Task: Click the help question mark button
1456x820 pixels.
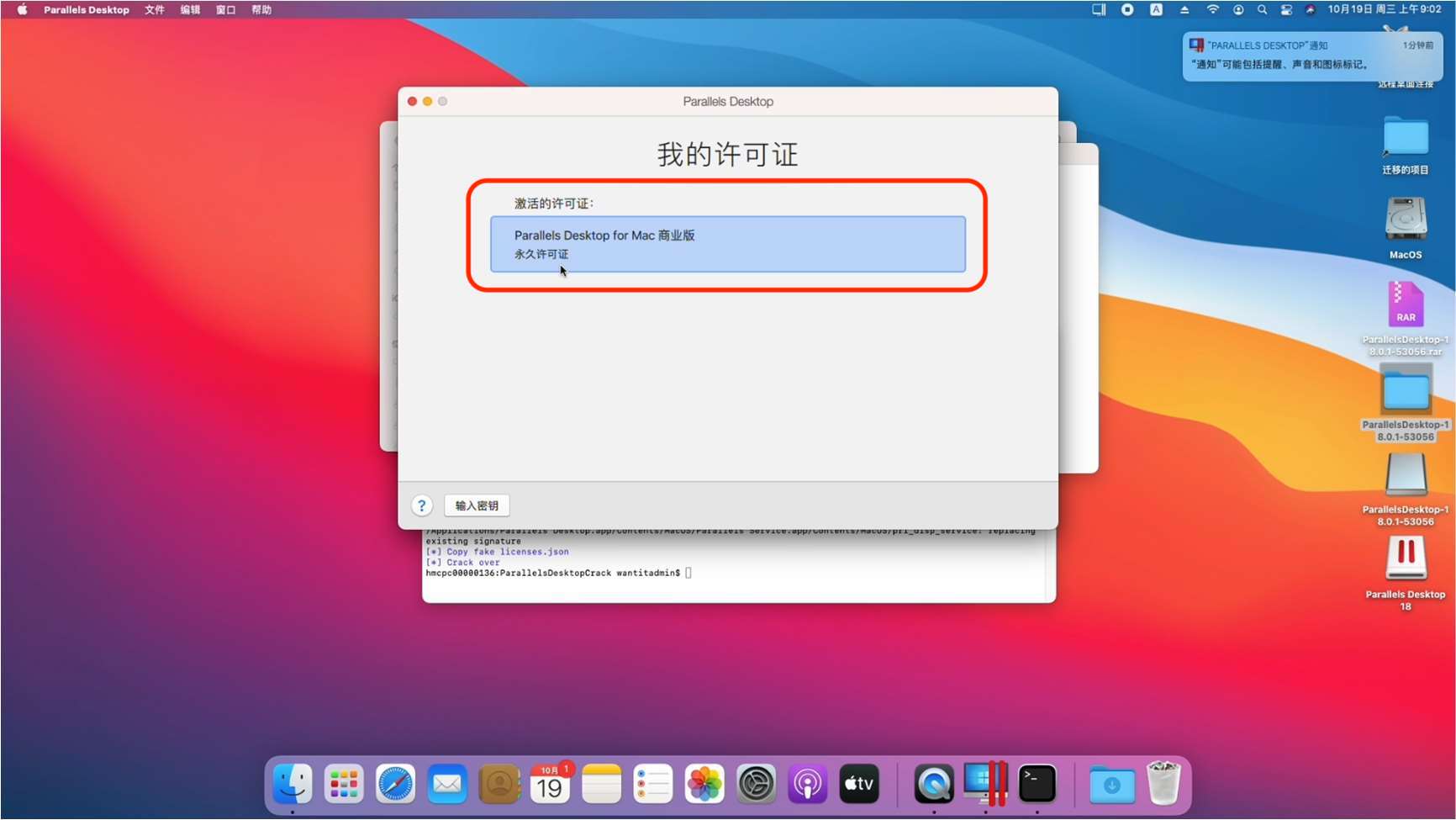Action: click(421, 505)
